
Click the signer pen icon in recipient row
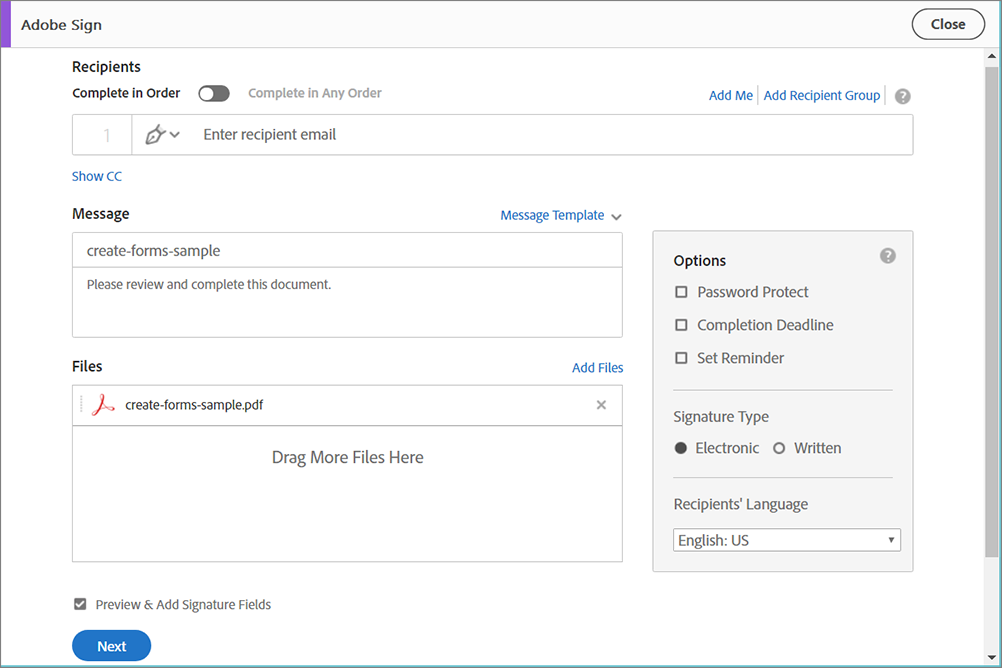pos(156,134)
